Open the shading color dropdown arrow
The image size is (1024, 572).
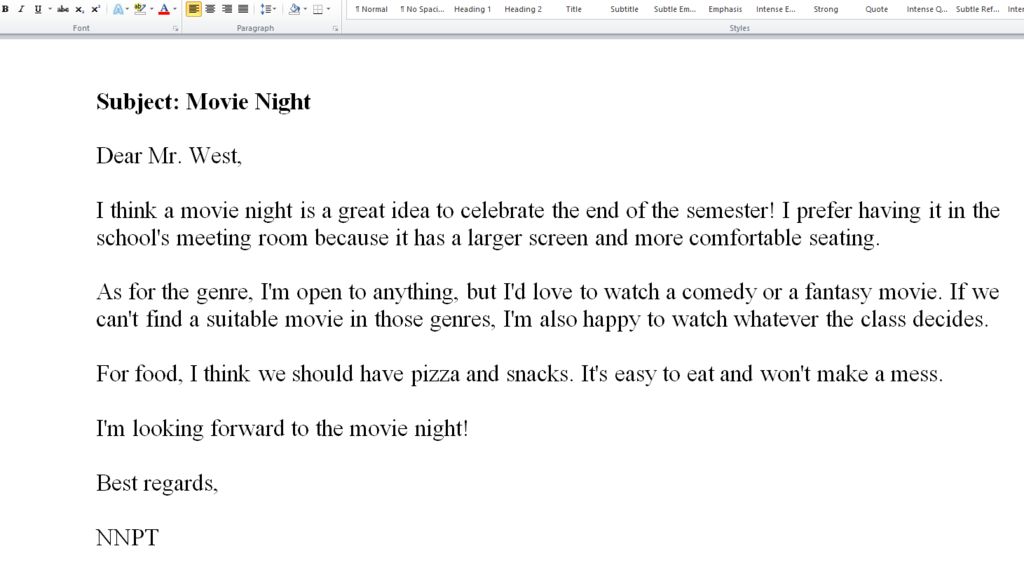pyautogui.click(x=305, y=9)
